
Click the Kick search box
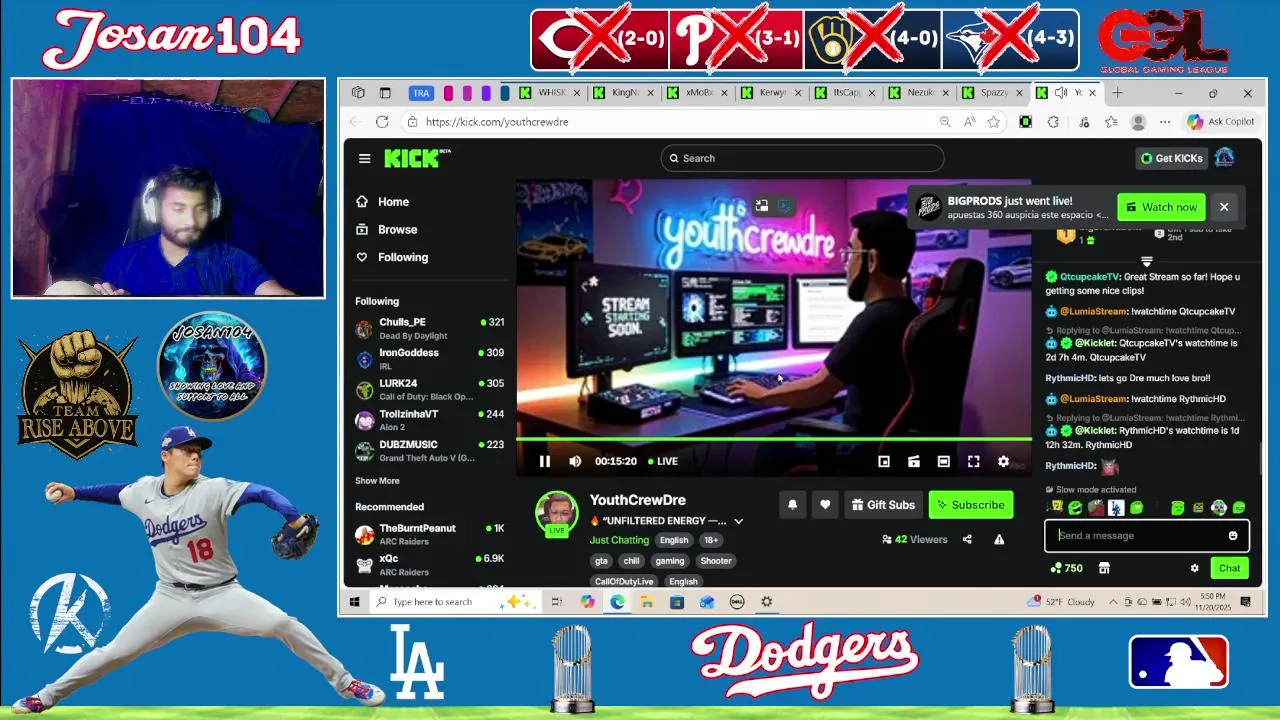point(802,158)
